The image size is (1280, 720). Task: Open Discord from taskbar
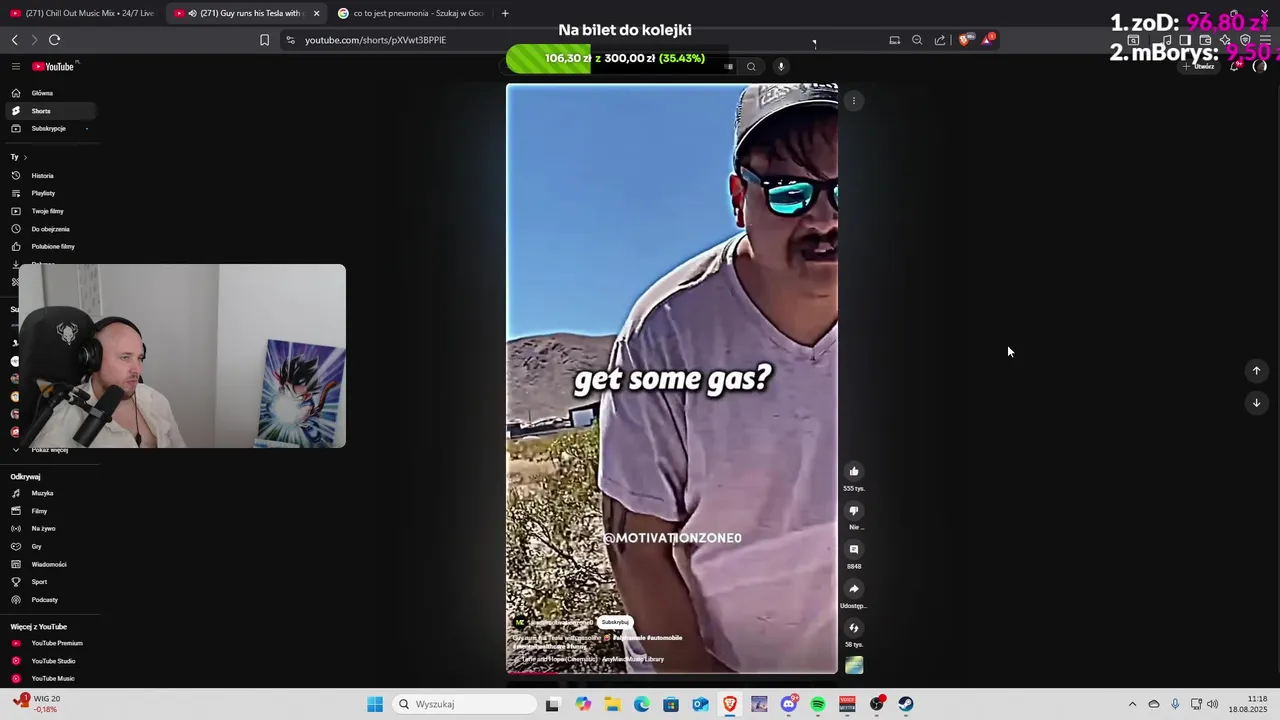click(789, 704)
